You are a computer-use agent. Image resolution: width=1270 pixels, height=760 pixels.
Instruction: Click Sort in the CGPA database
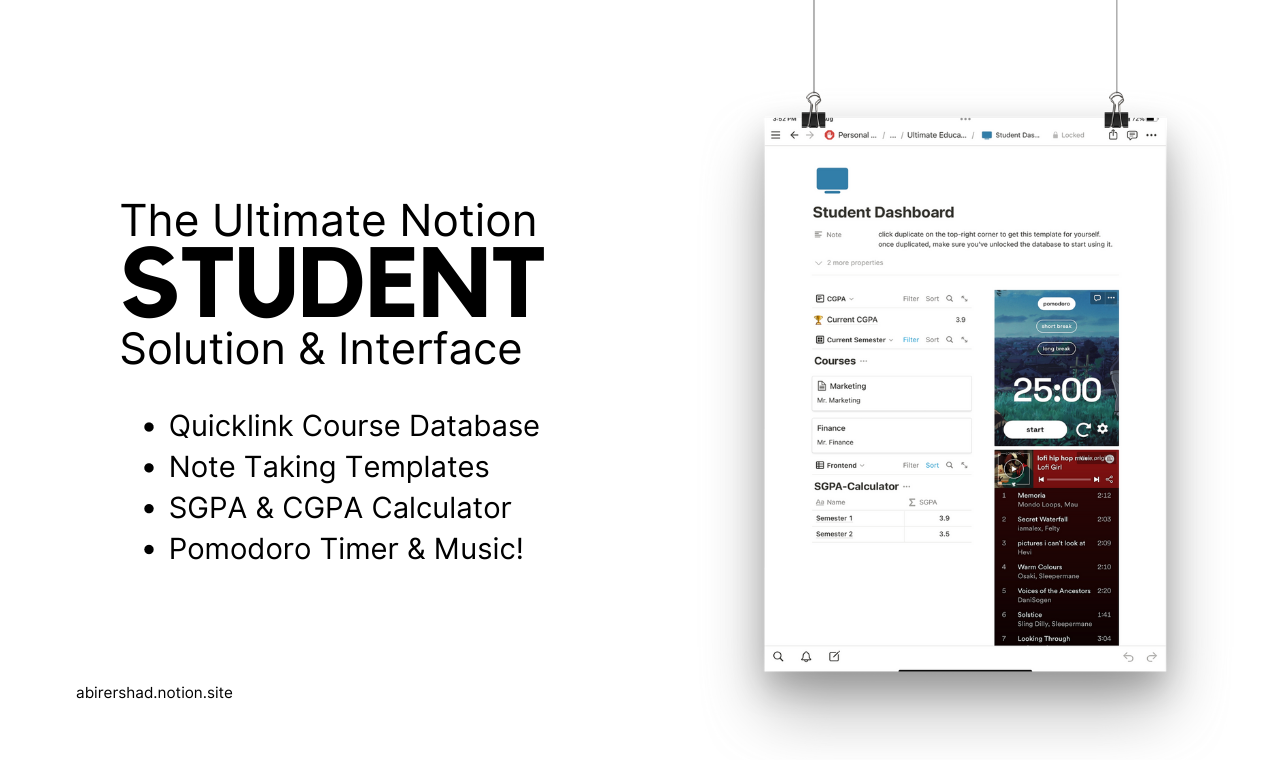pos(932,299)
